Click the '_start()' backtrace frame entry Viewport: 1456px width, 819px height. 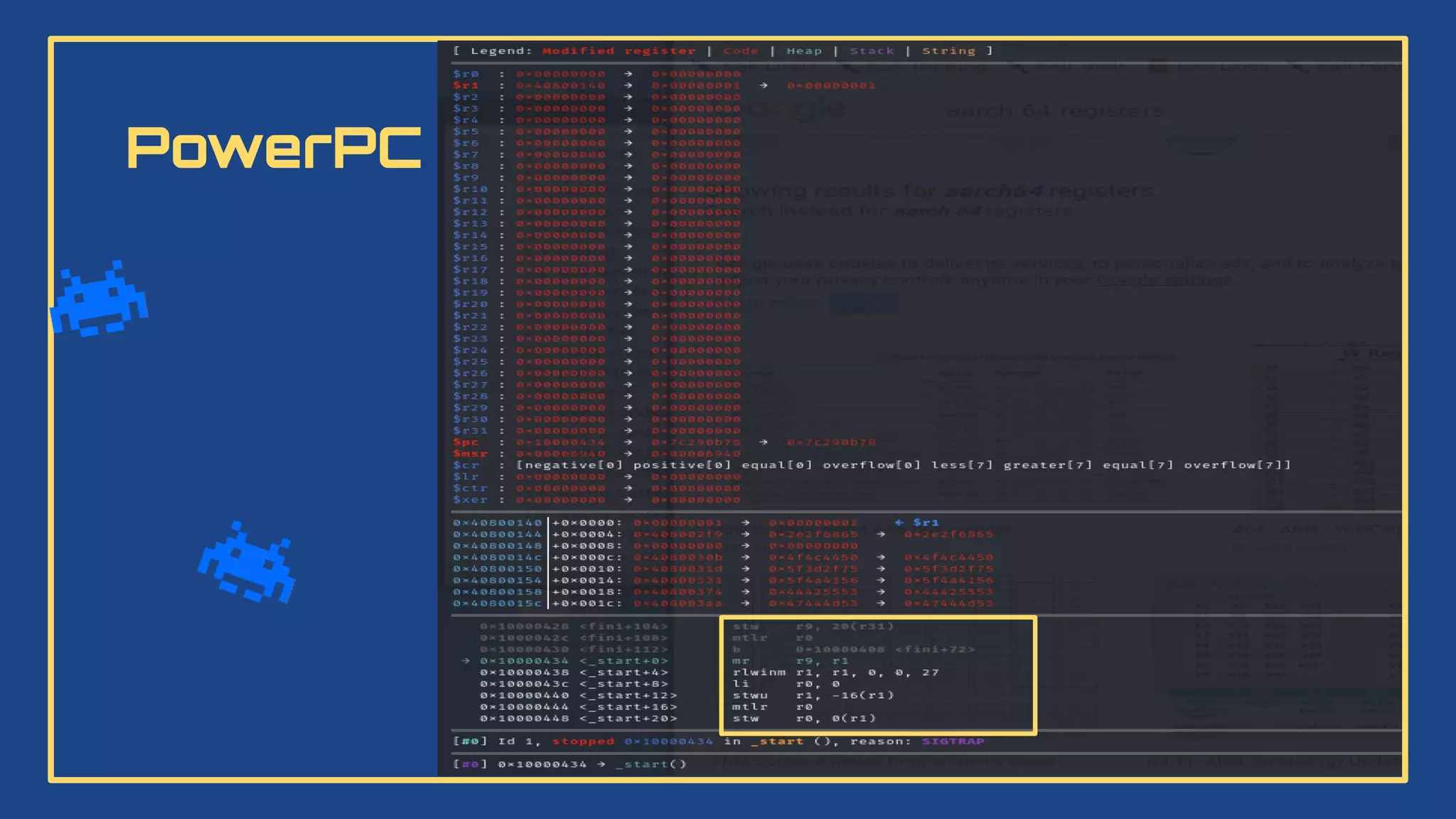(x=651, y=764)
